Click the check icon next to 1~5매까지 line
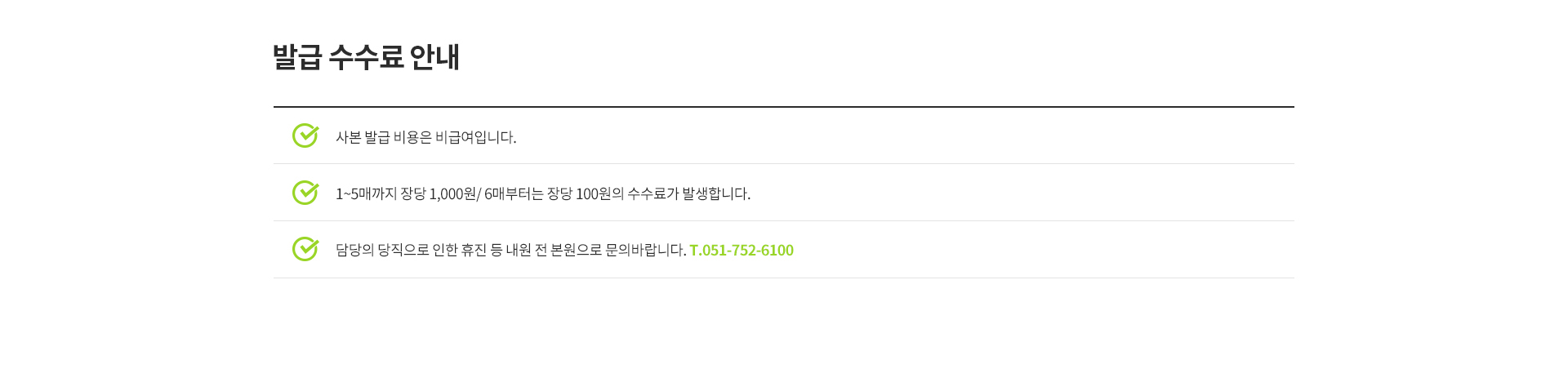The width and height of the screenshot is (1568, 391). coord(305,193)
